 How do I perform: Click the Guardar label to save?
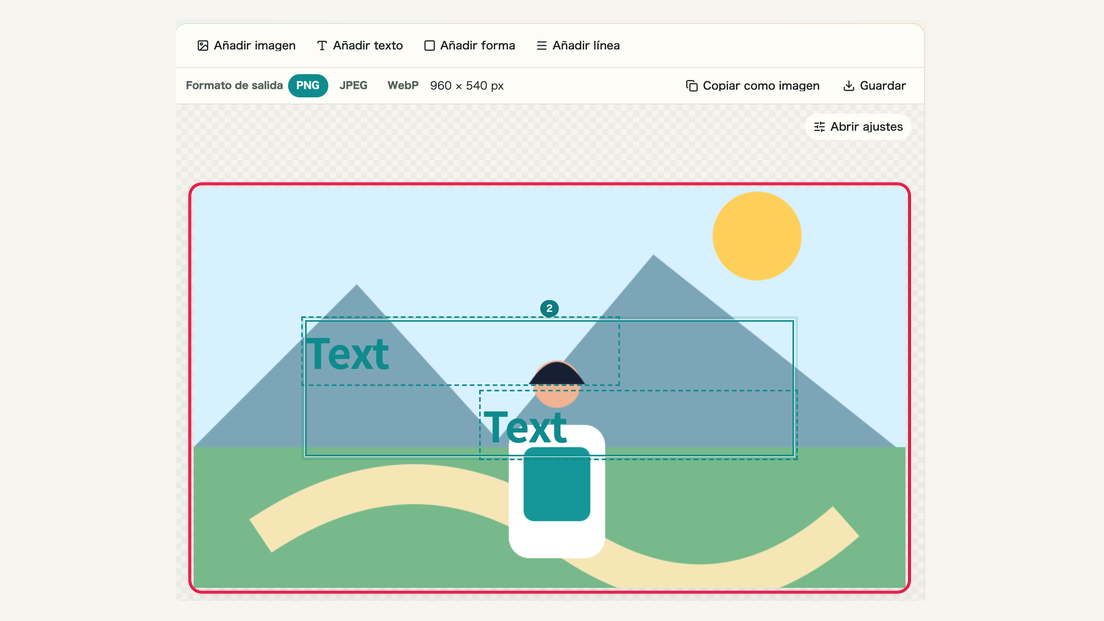pyautogui.click(x=883, y=86)
